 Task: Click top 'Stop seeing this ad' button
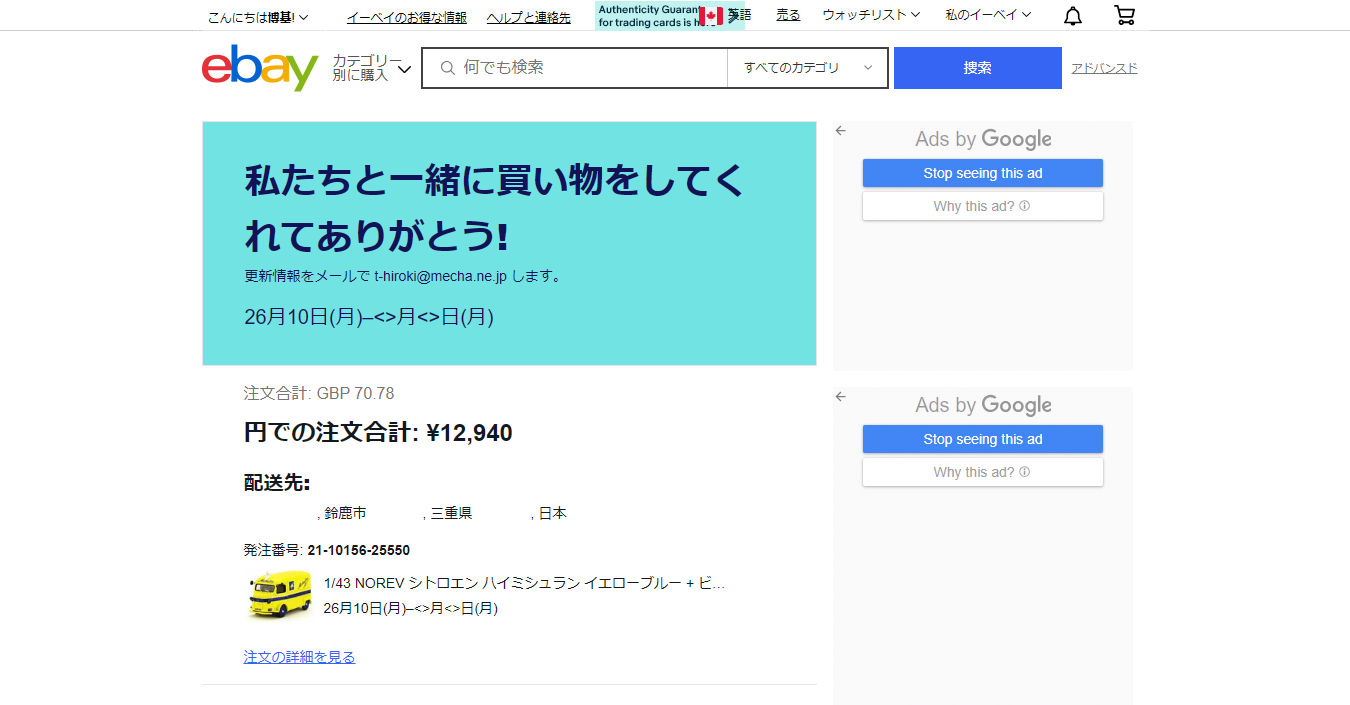(982, 173)
